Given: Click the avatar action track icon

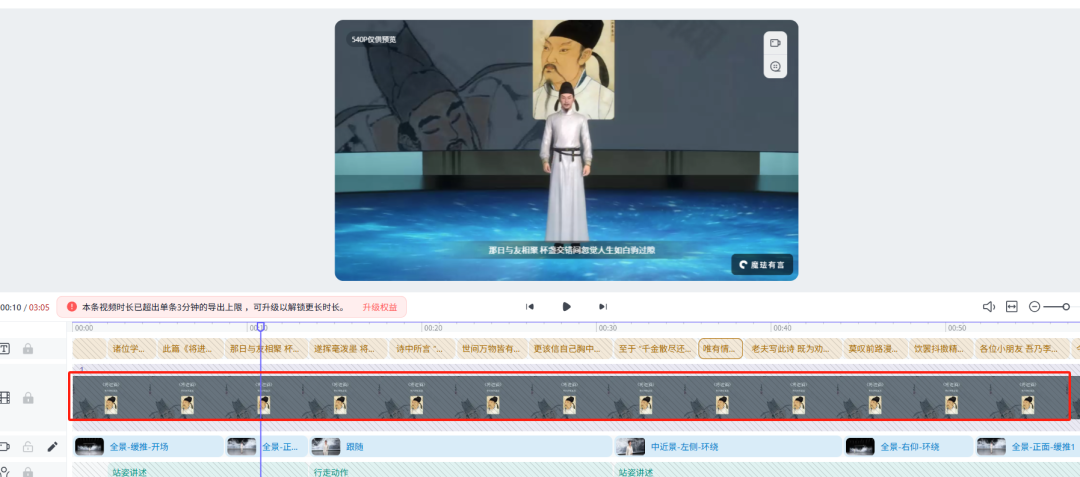Looking at the screenshot, I should 5,472.
